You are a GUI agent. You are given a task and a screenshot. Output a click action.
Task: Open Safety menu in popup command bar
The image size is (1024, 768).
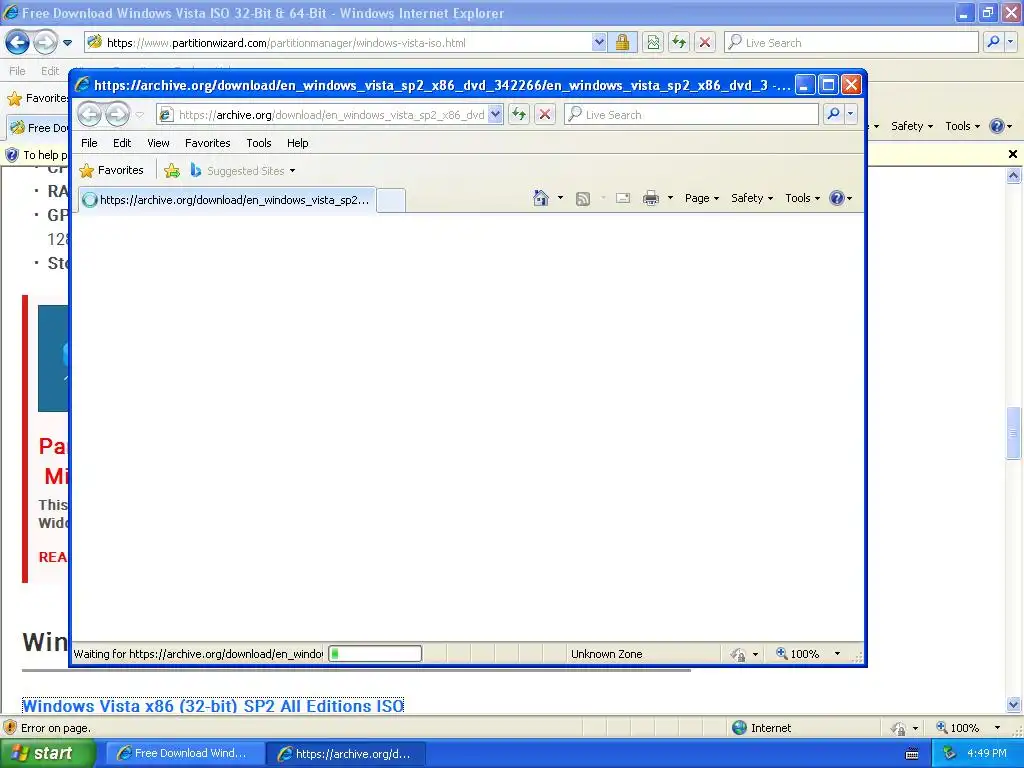pos(752,198)
